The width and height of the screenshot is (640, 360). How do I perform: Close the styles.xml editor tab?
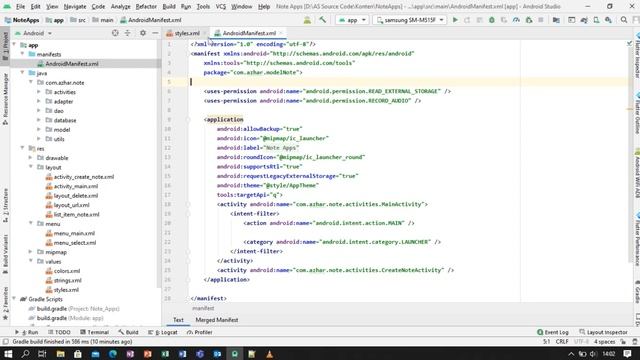pos(204,33)
